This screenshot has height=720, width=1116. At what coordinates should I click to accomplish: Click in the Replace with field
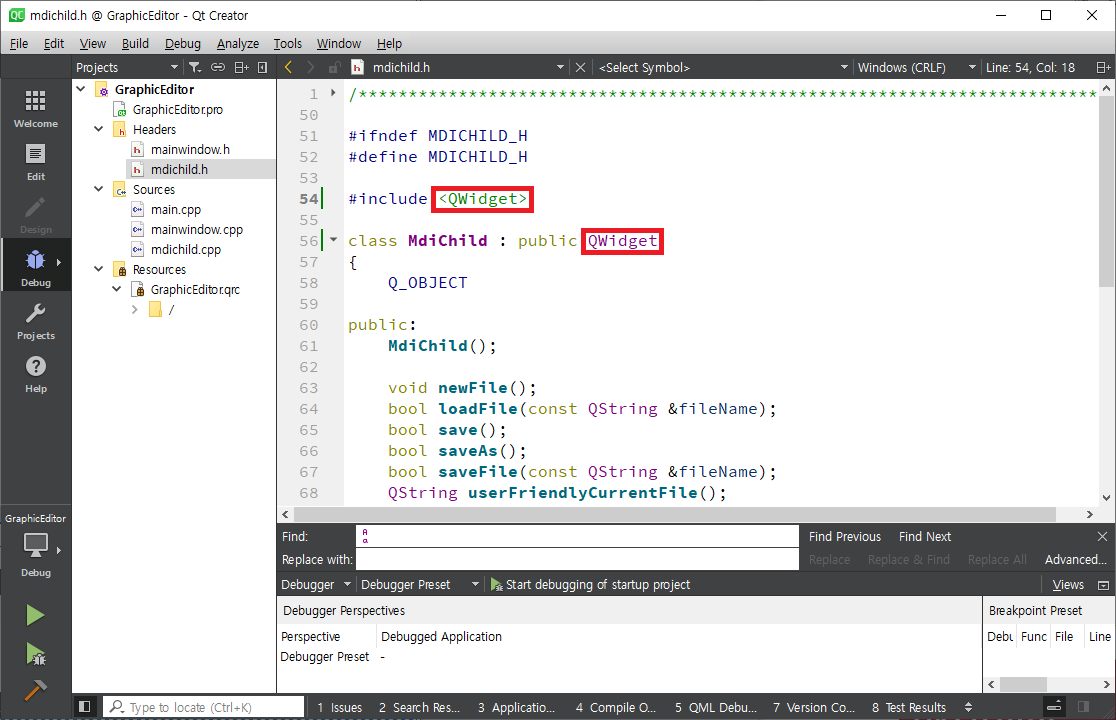(577, 559)
